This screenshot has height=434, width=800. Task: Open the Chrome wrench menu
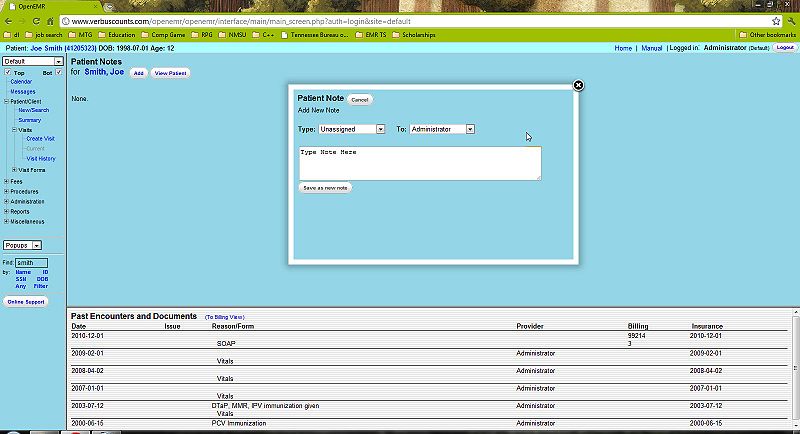(x=791, y=21)
